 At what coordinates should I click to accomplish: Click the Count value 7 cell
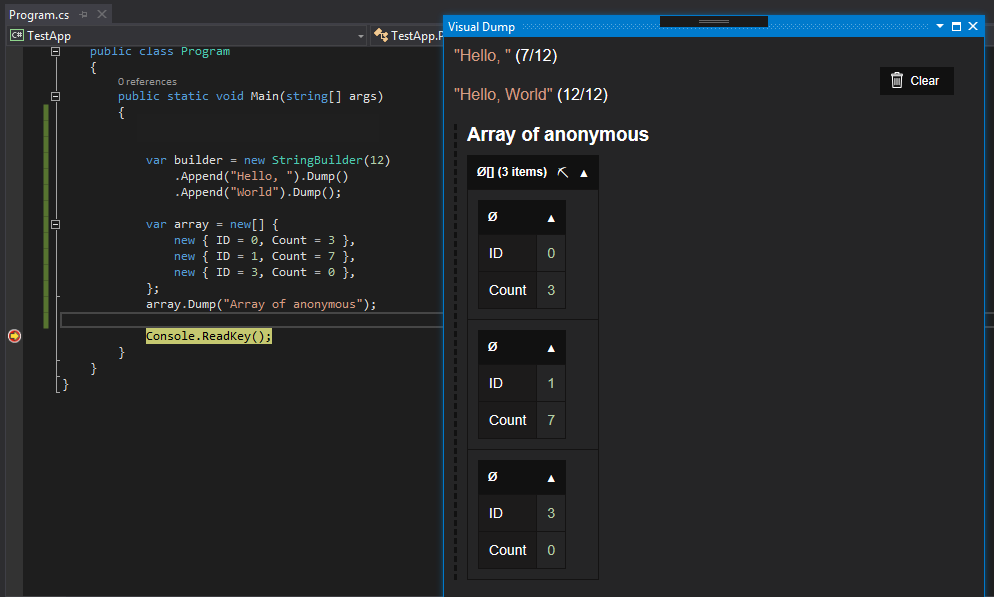click(x=551, y=420)
